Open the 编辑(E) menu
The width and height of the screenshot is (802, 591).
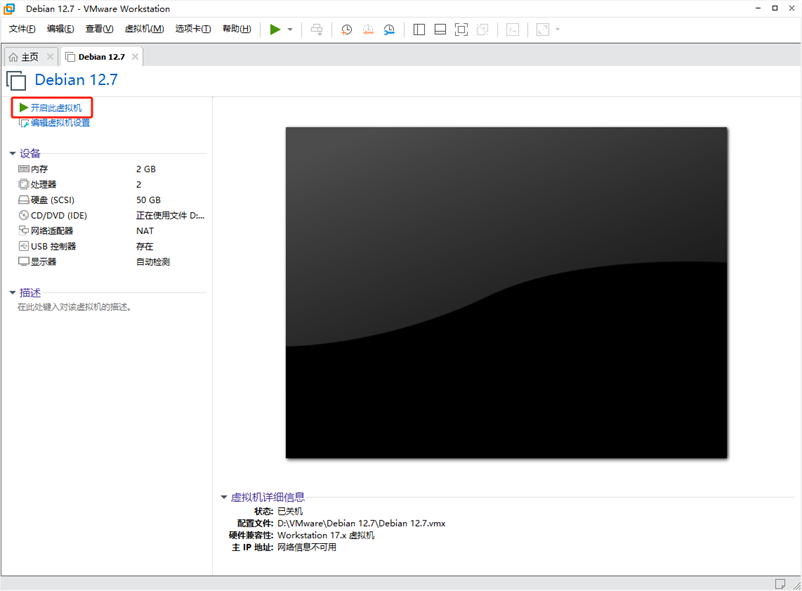pos(60,29)
